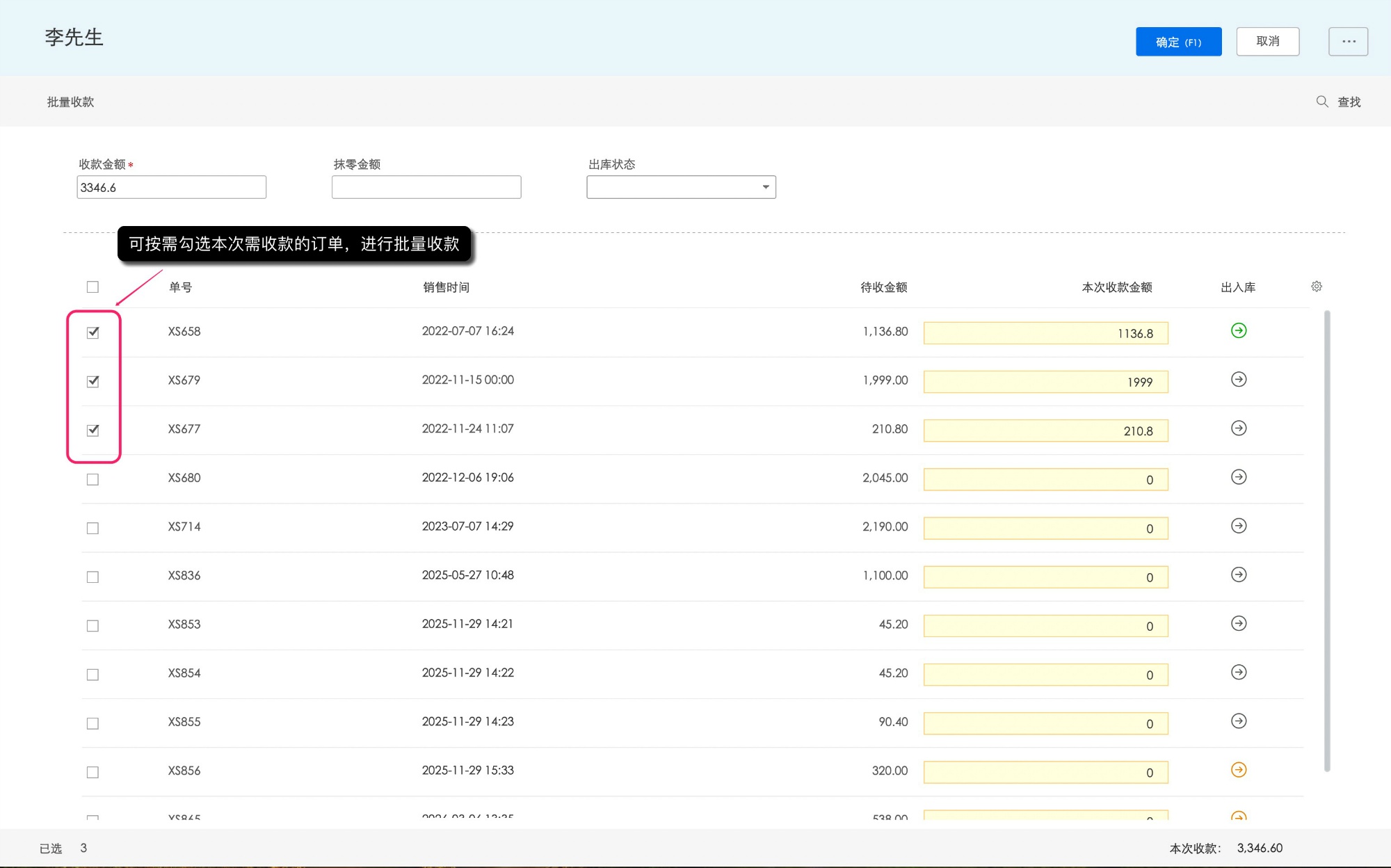Click orange stock arrow icon for XS856
This screenshot has width=1391, height=868.
coord(1238,770)
